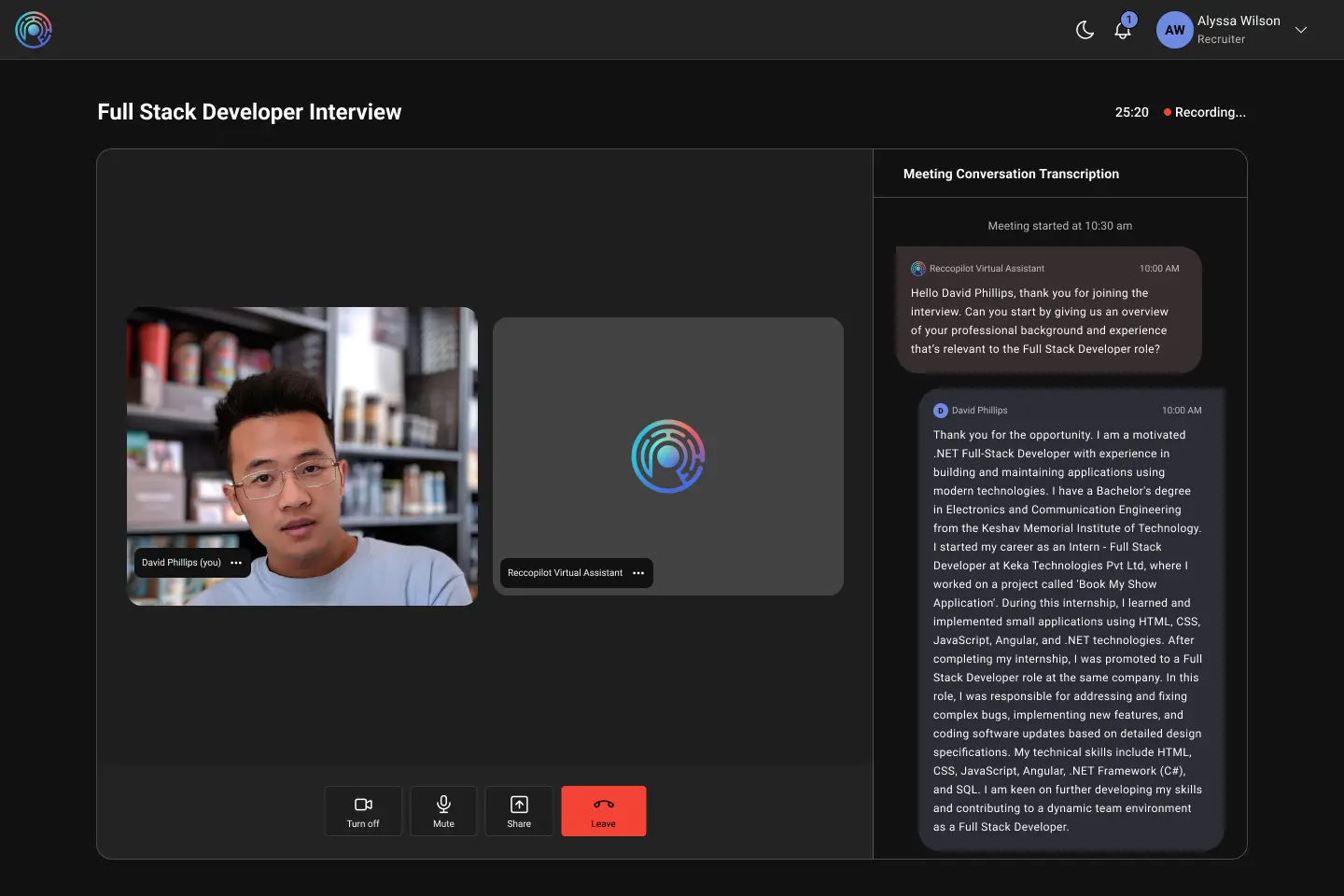Click the Meeting Conversation Transcription heading
This screenshot has height=896, width=1344.
(1011, 174)
